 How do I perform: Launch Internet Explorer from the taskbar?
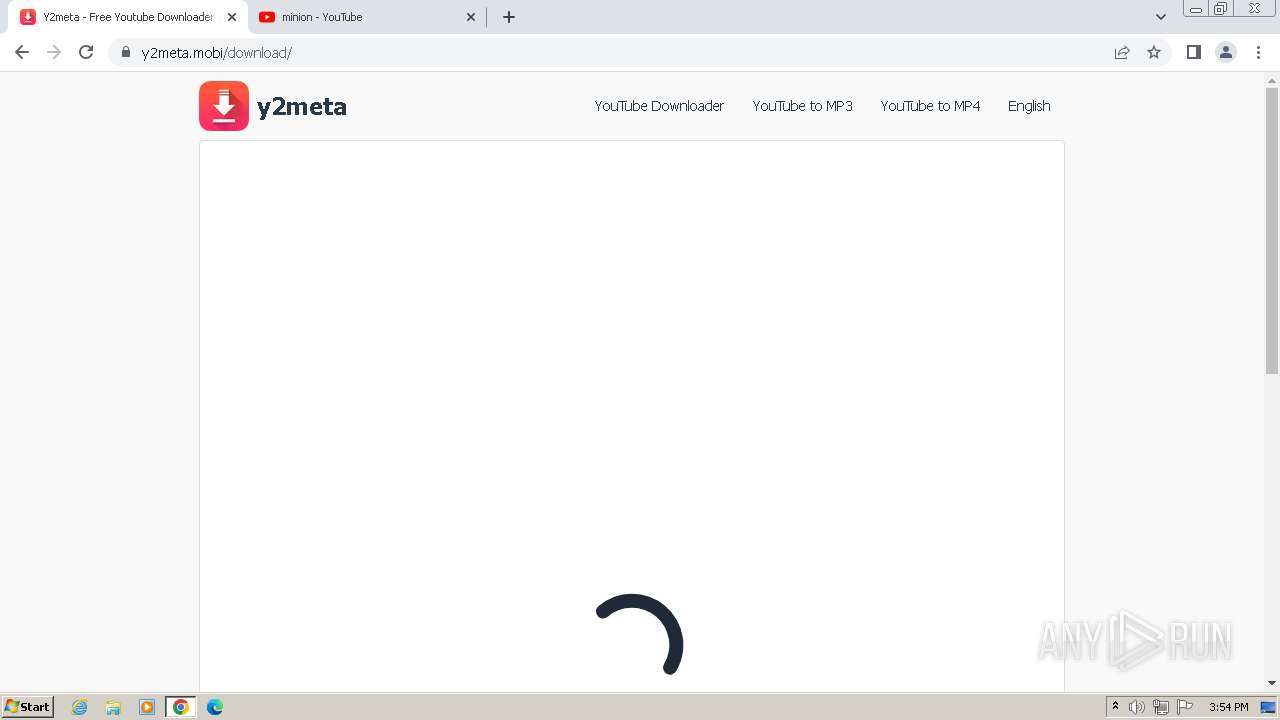coord(80,707)
